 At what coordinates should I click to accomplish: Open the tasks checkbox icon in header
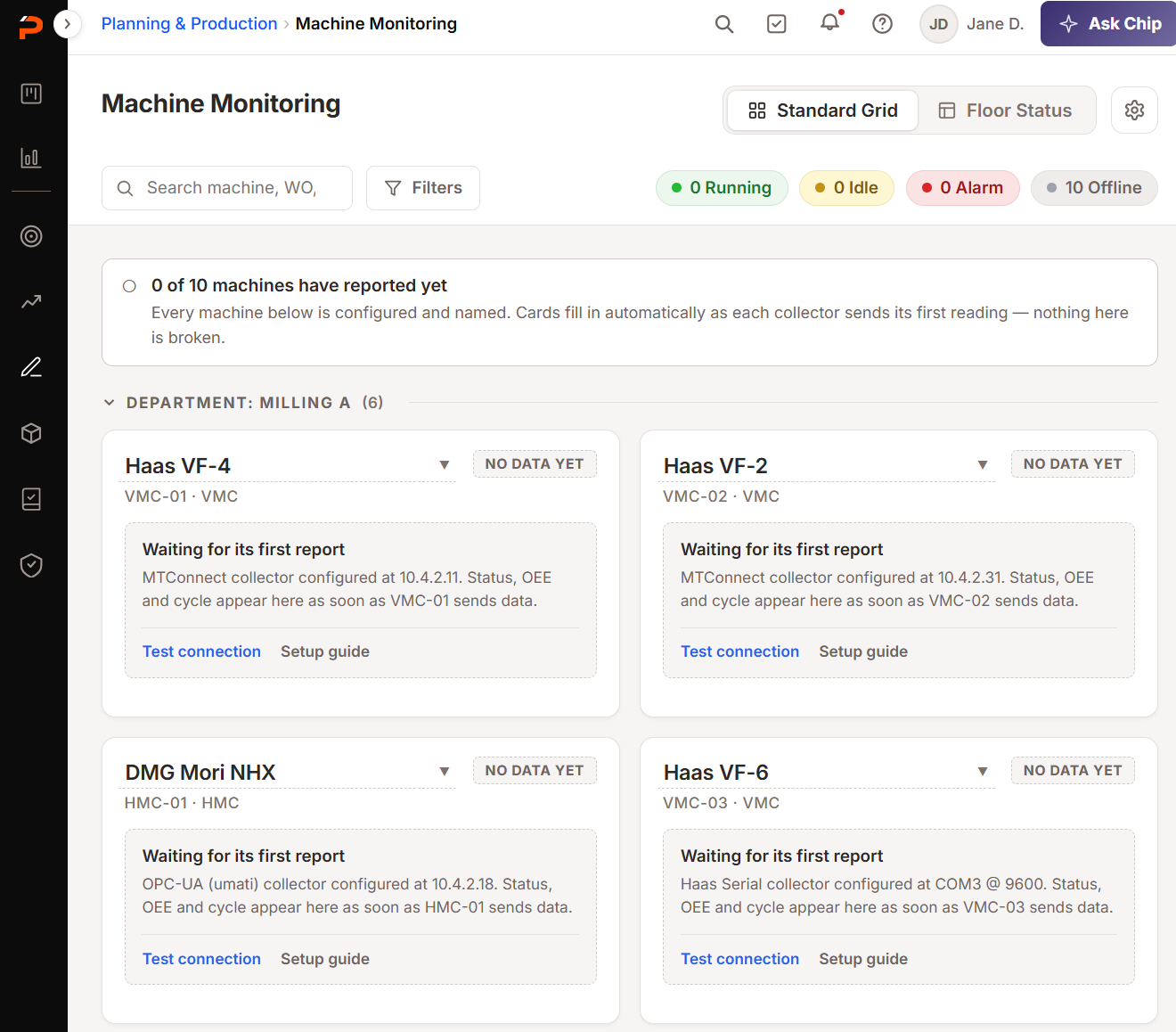777,24
